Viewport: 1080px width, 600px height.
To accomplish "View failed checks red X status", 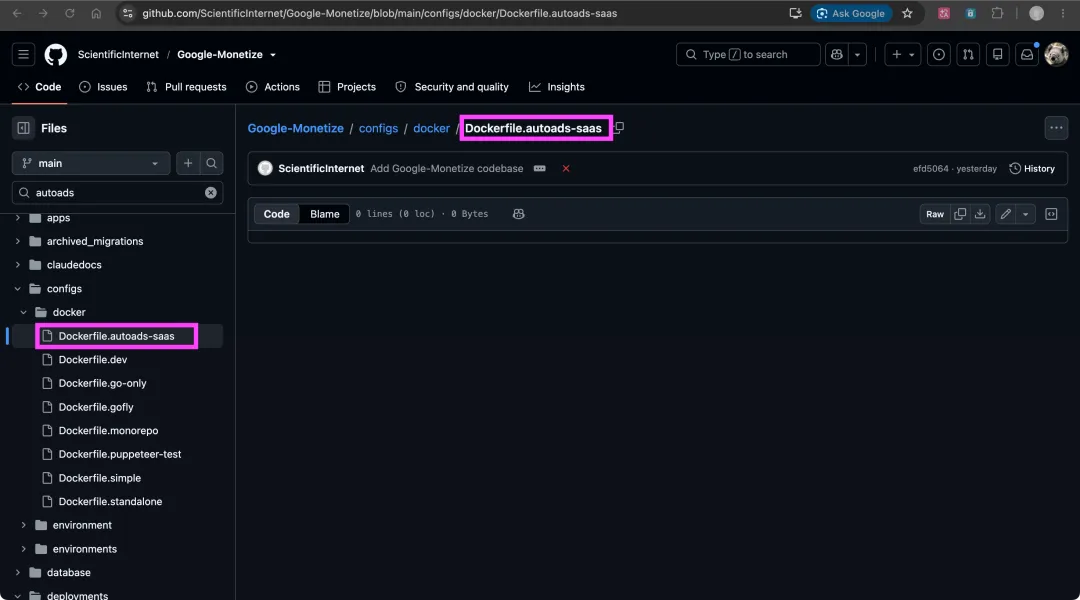I will (566, 169).
